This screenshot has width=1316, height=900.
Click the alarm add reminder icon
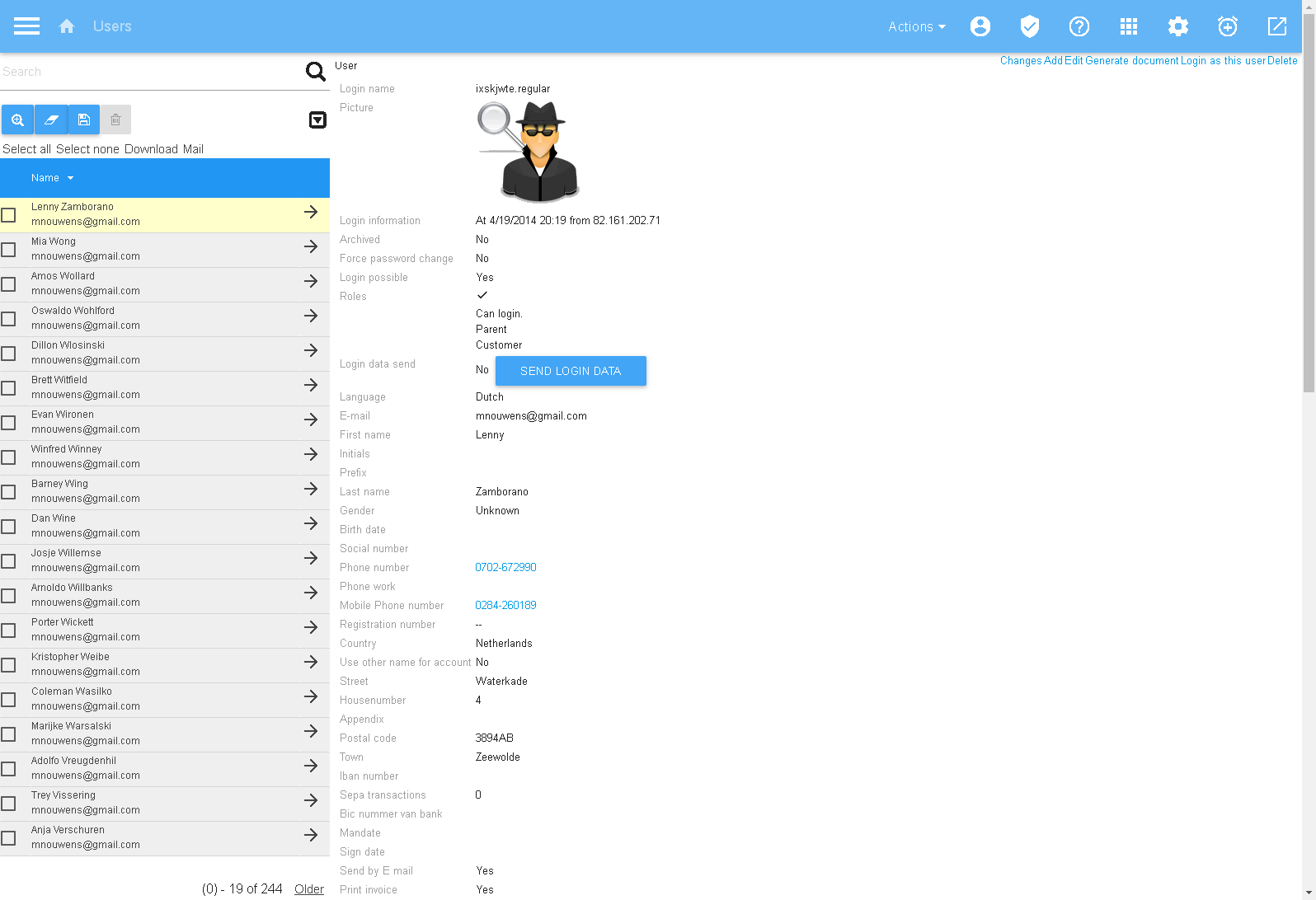[1227, 26]
